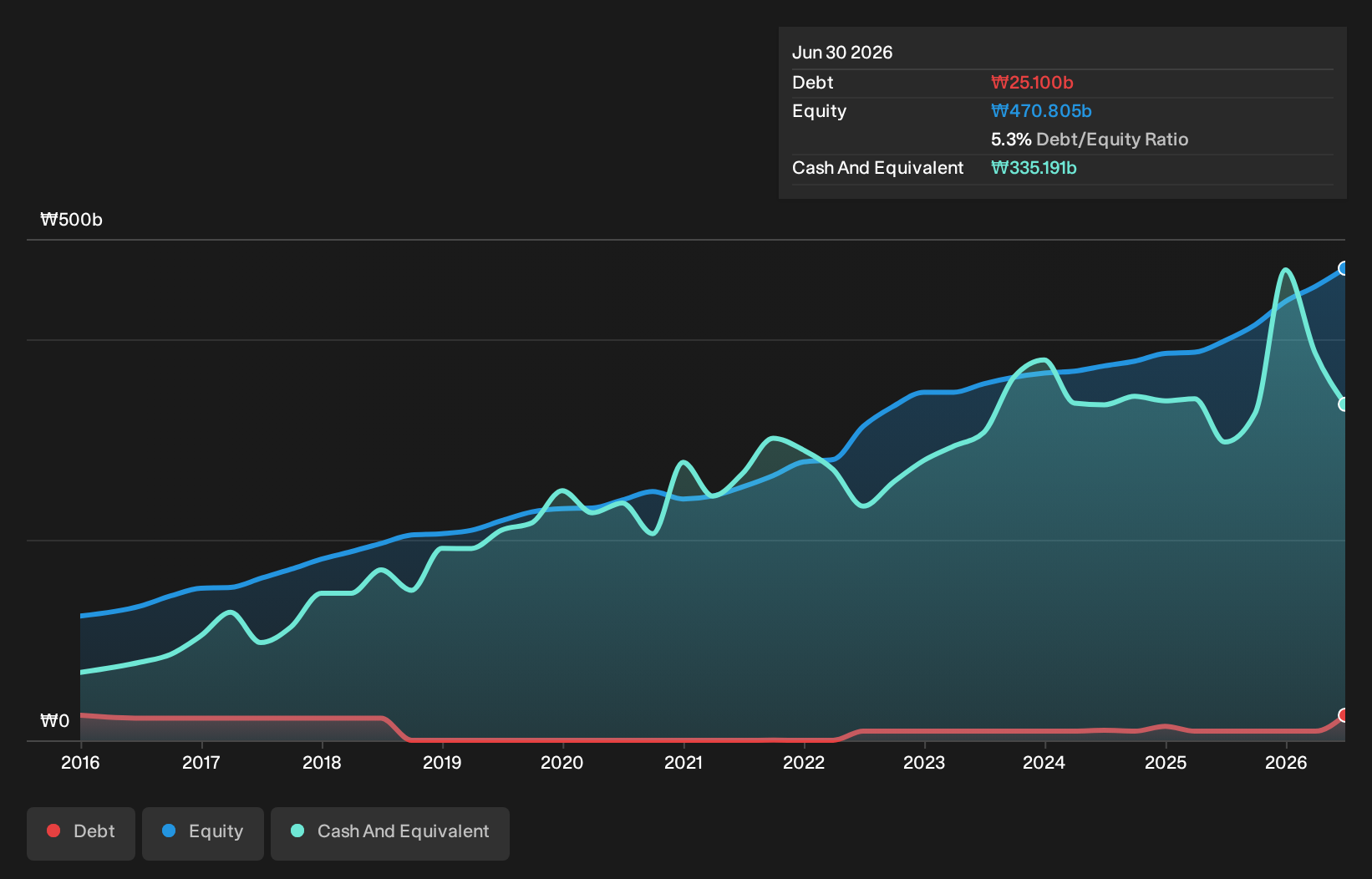Click the 2018 x-axis label

click(x=322, y=763)
